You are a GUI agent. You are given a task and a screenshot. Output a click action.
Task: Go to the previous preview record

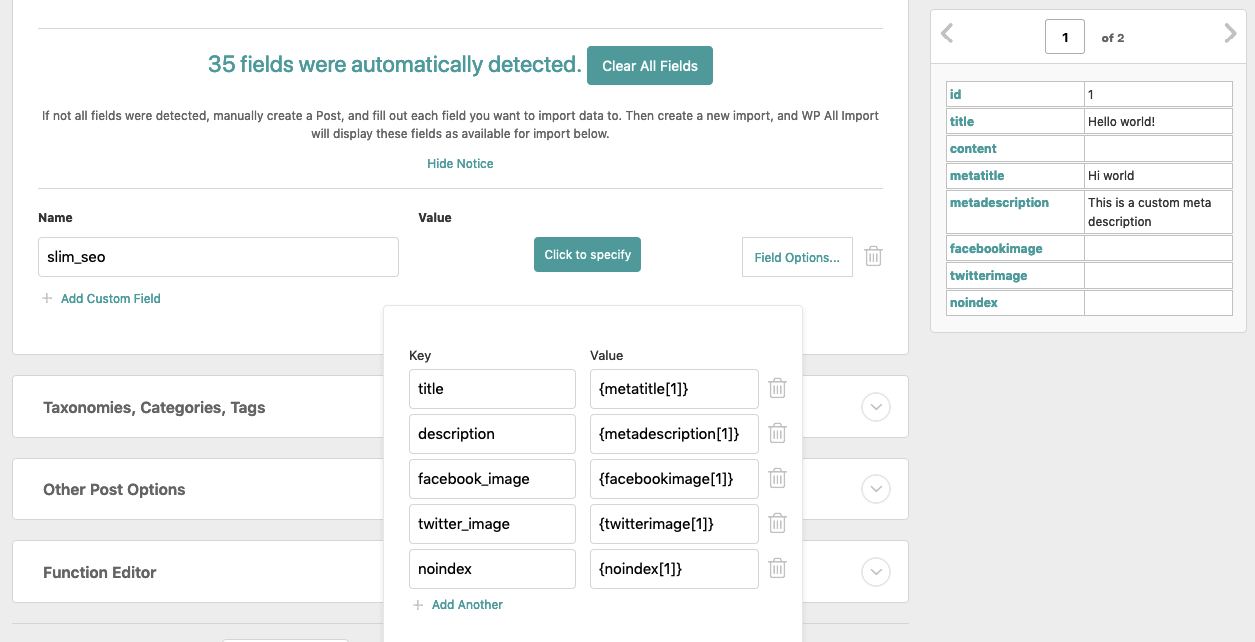946,34
